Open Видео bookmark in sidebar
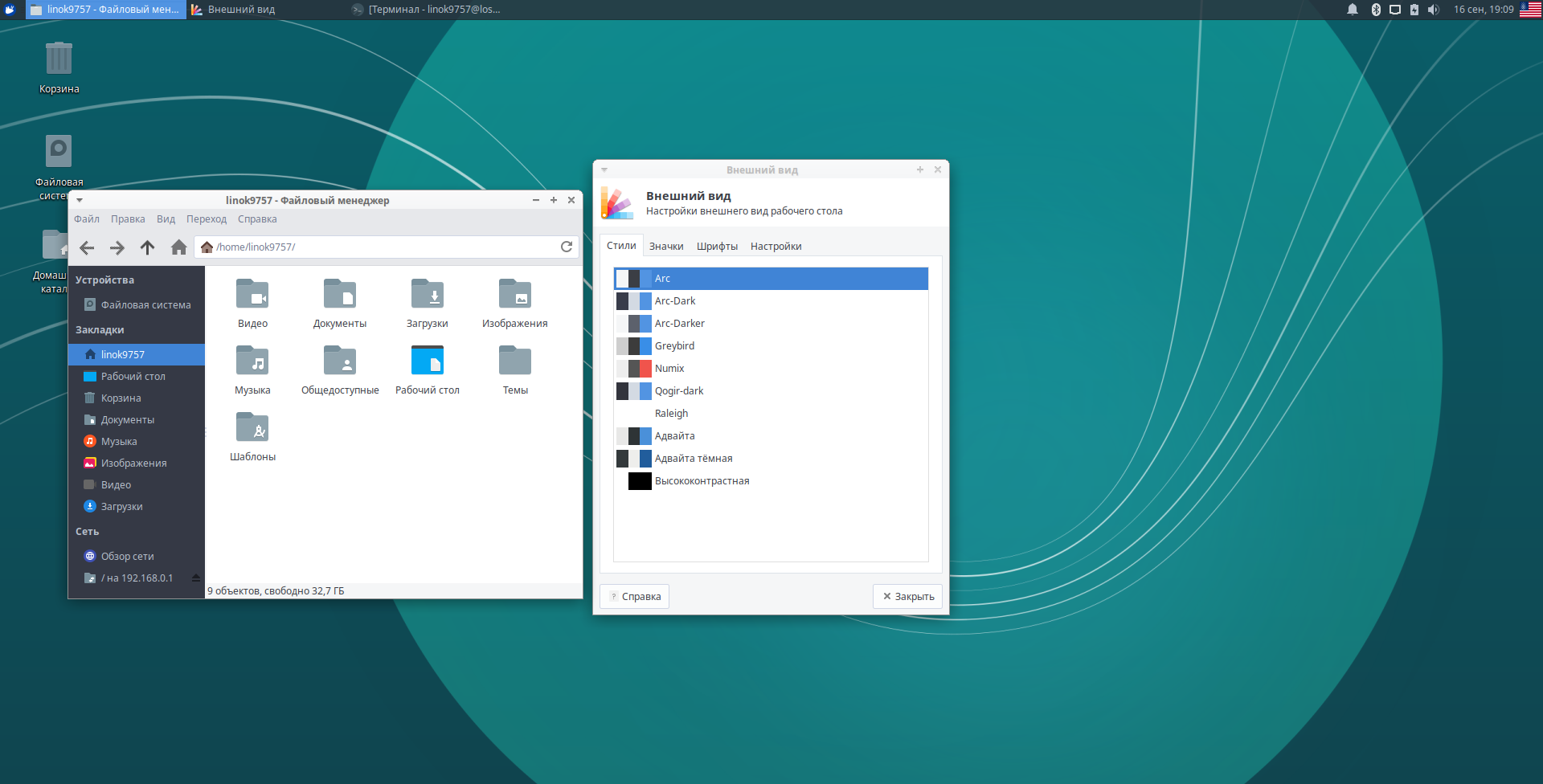Viewport: 1543px width, 784px height. pos(137,485)
